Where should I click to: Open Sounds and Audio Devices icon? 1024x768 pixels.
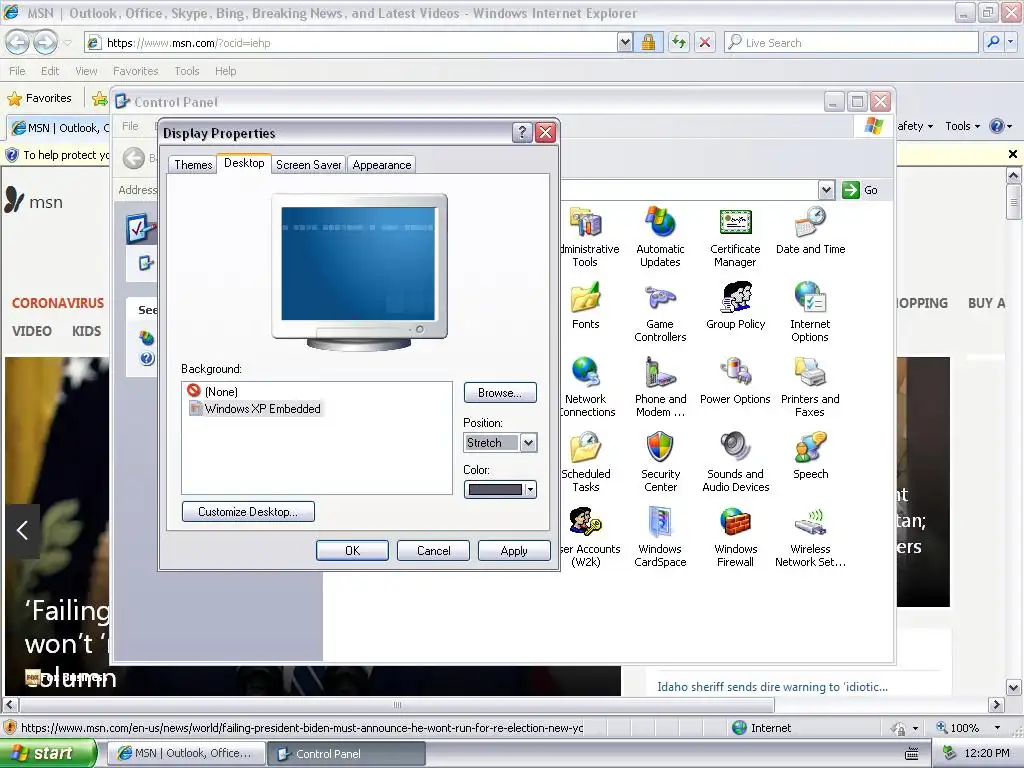(x=735, y=462)
